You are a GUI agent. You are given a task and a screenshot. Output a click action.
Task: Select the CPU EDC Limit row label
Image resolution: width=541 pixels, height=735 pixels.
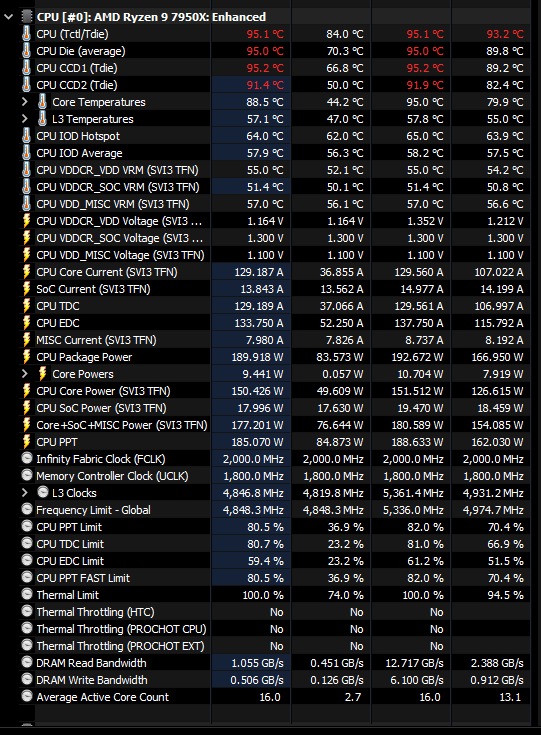[x=70, y=561]
